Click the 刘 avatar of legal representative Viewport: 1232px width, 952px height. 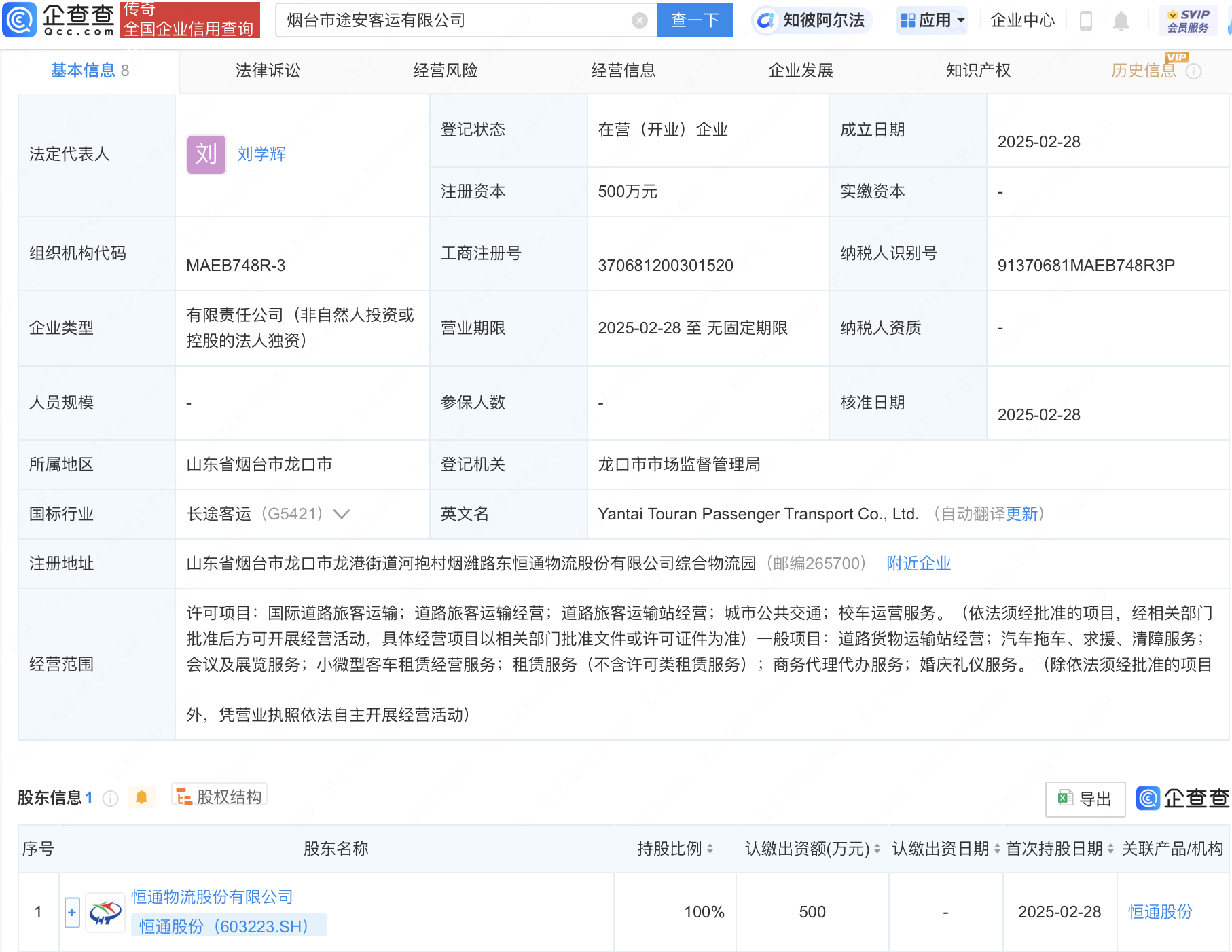tap(206, 154)
